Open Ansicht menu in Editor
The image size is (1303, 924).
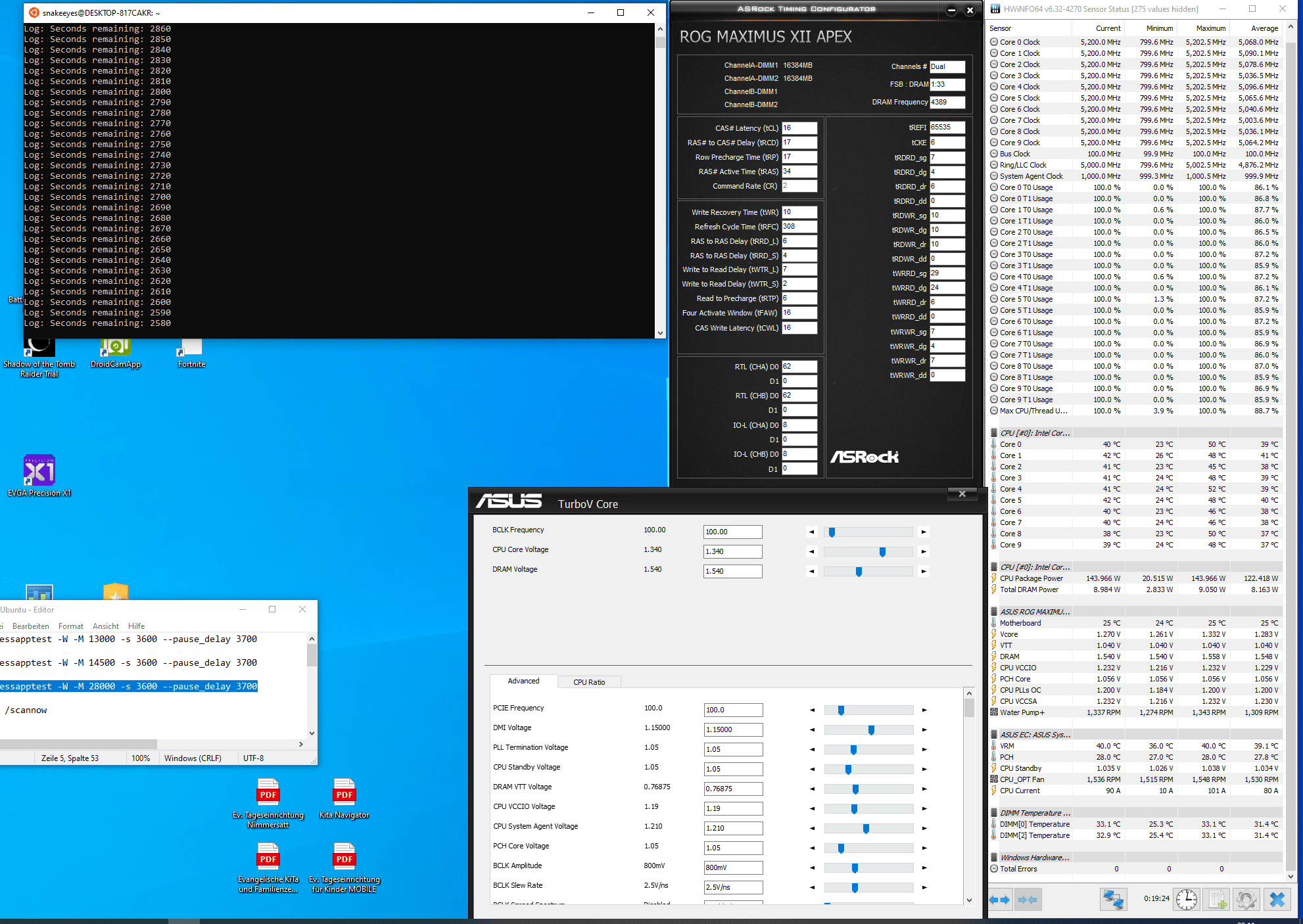point(106,626)
